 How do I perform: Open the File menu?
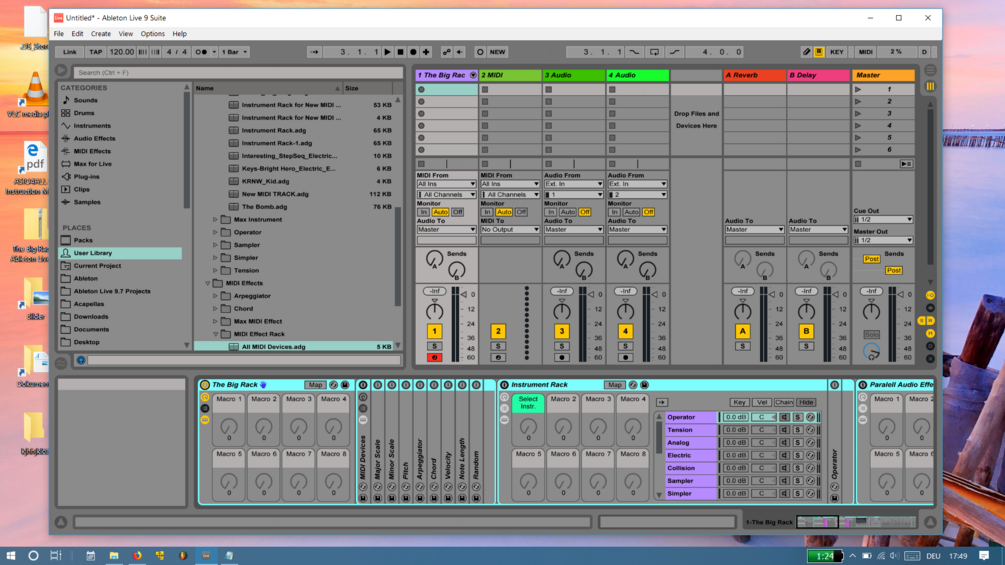point(58,33)
